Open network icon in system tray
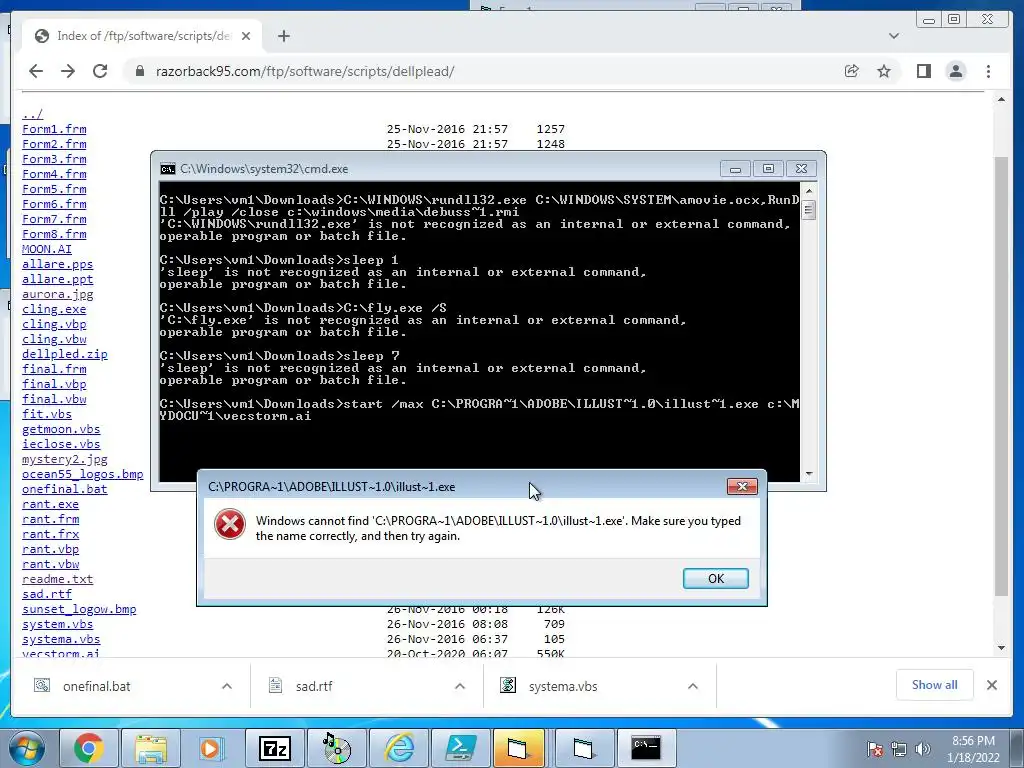 point(899,749)
